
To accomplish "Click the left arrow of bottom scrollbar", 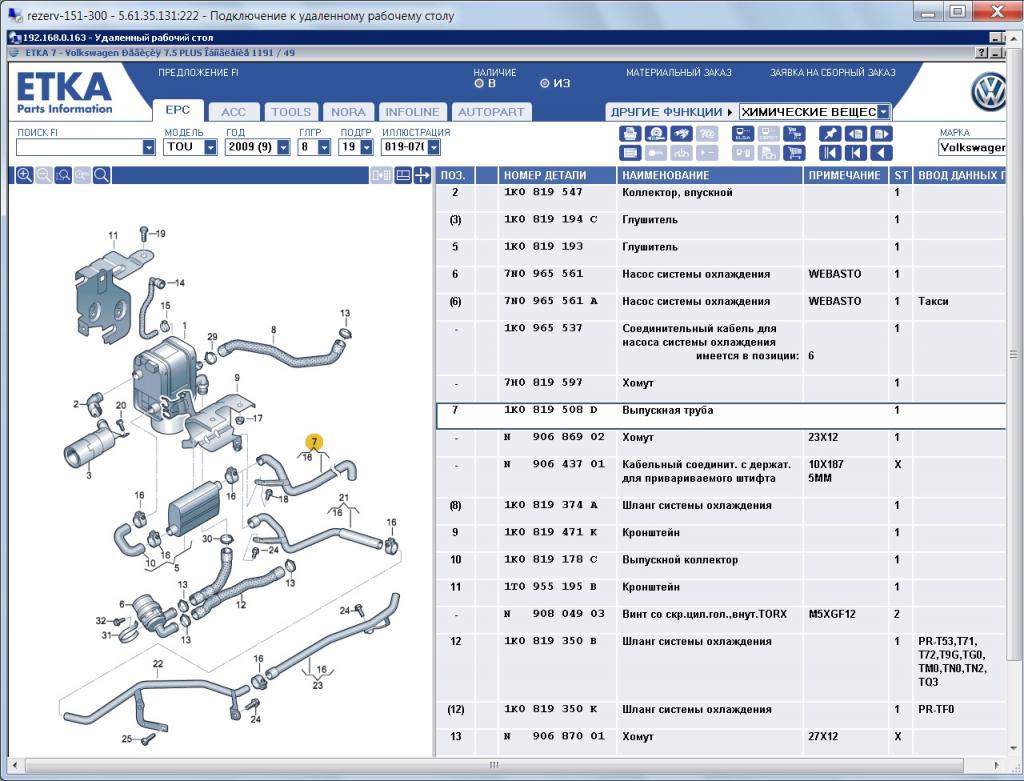I will click(x=15, y=765).
